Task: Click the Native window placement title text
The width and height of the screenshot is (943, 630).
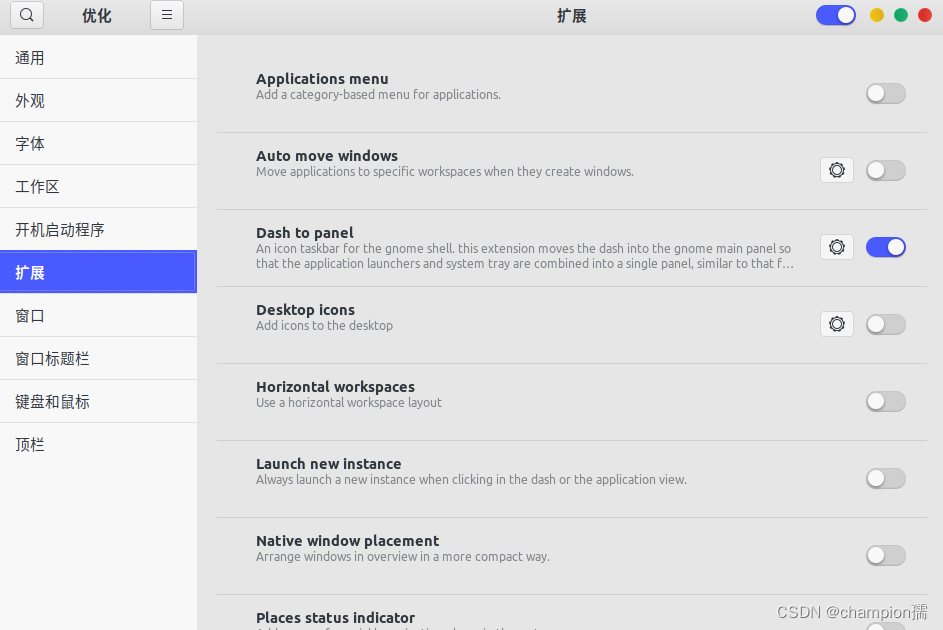Action: coord(348,540)
